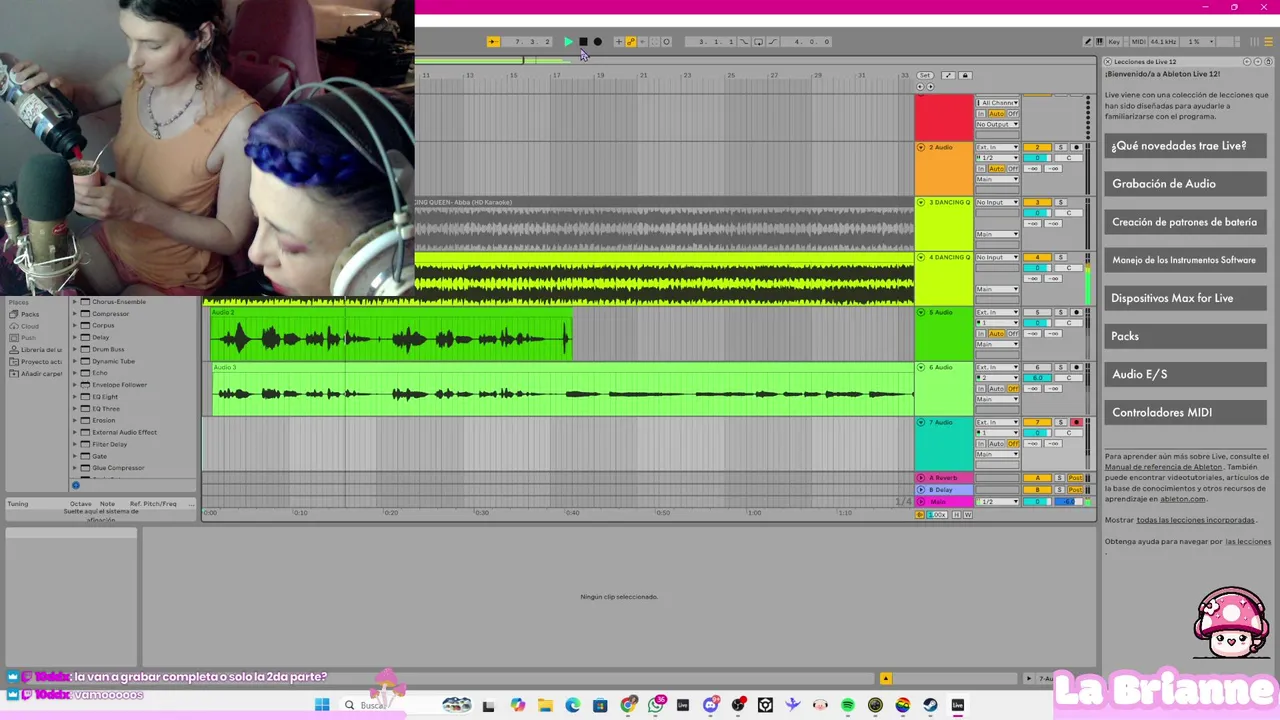Set 6 Audio monitor to Auto

[x=996, y=389]
